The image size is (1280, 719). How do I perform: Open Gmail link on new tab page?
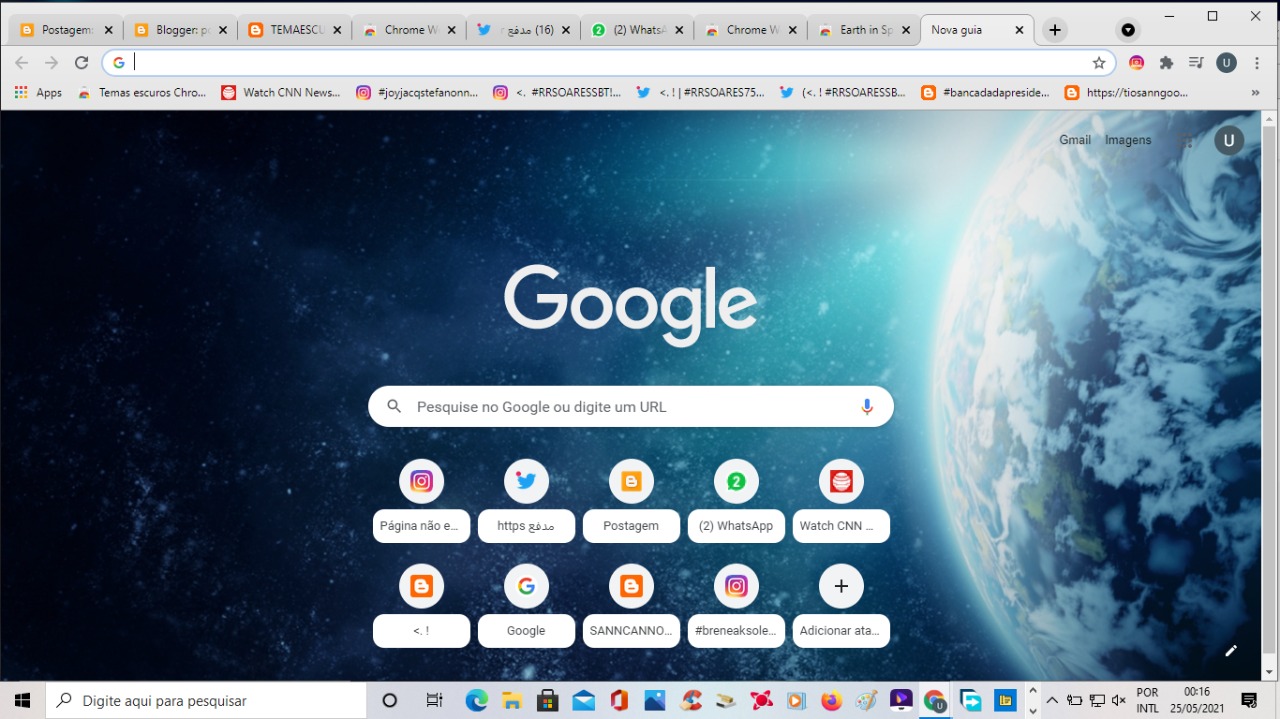pyautogui.click(x=1075, y=140)
